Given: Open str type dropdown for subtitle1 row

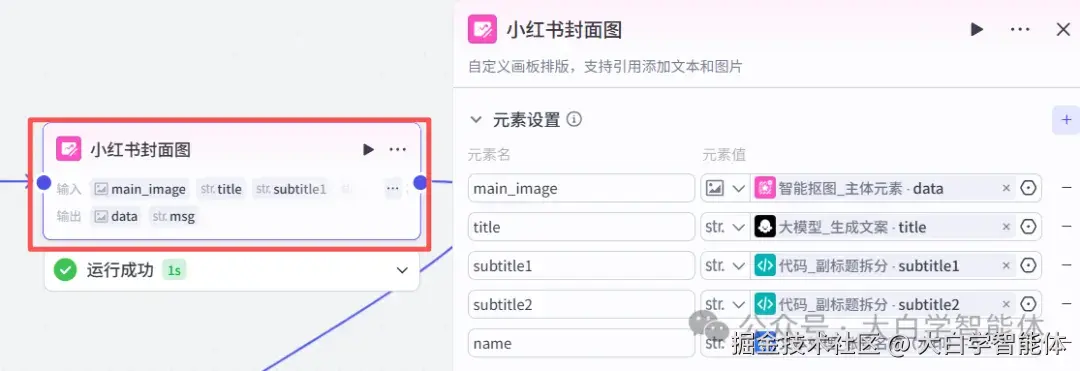Looking at the screenshot, I should (725, 266).
